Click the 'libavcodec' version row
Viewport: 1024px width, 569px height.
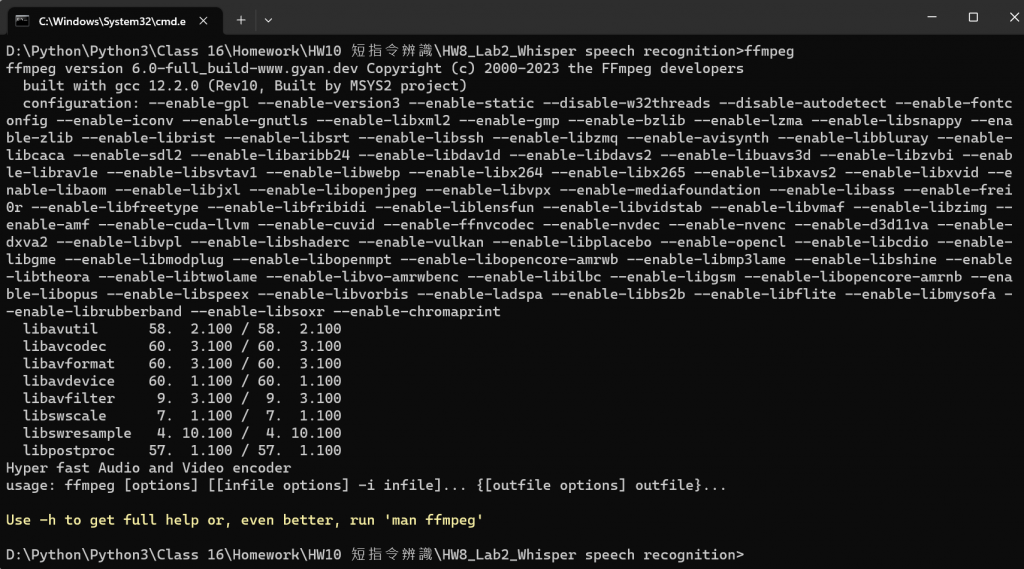pyautogui.click(x=182, y=346)
